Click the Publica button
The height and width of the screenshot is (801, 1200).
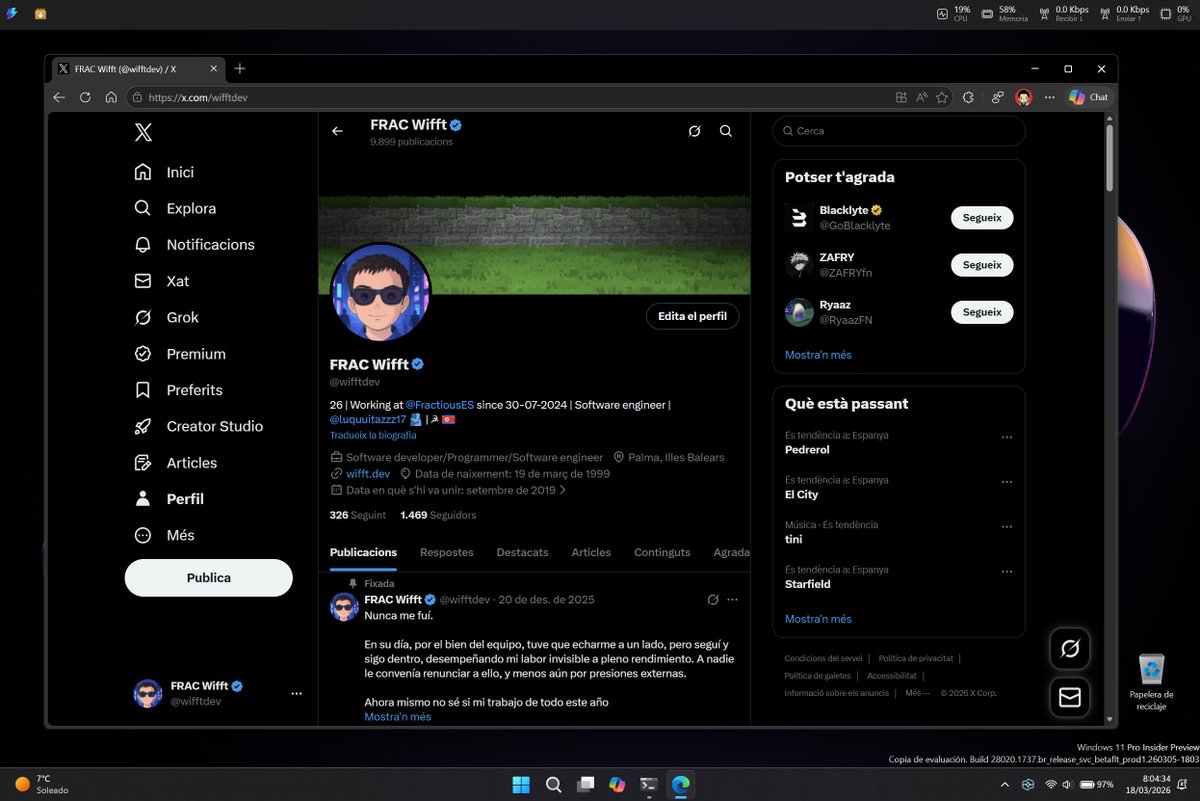point(209,578)
